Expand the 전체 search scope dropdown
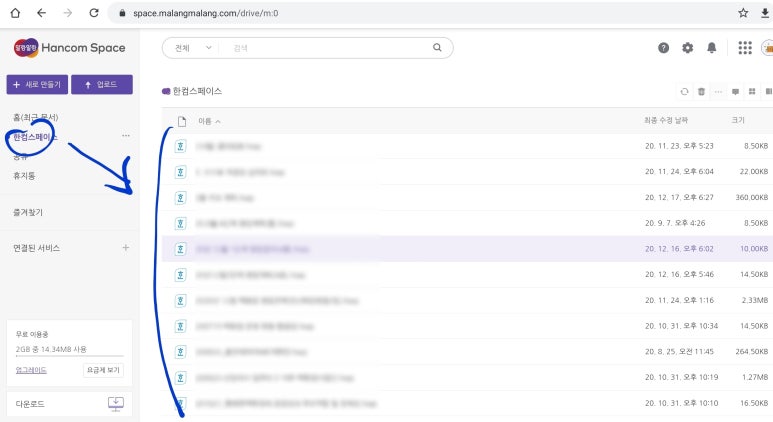This screenshot has height=422, width=773. [x=193, y=47]
